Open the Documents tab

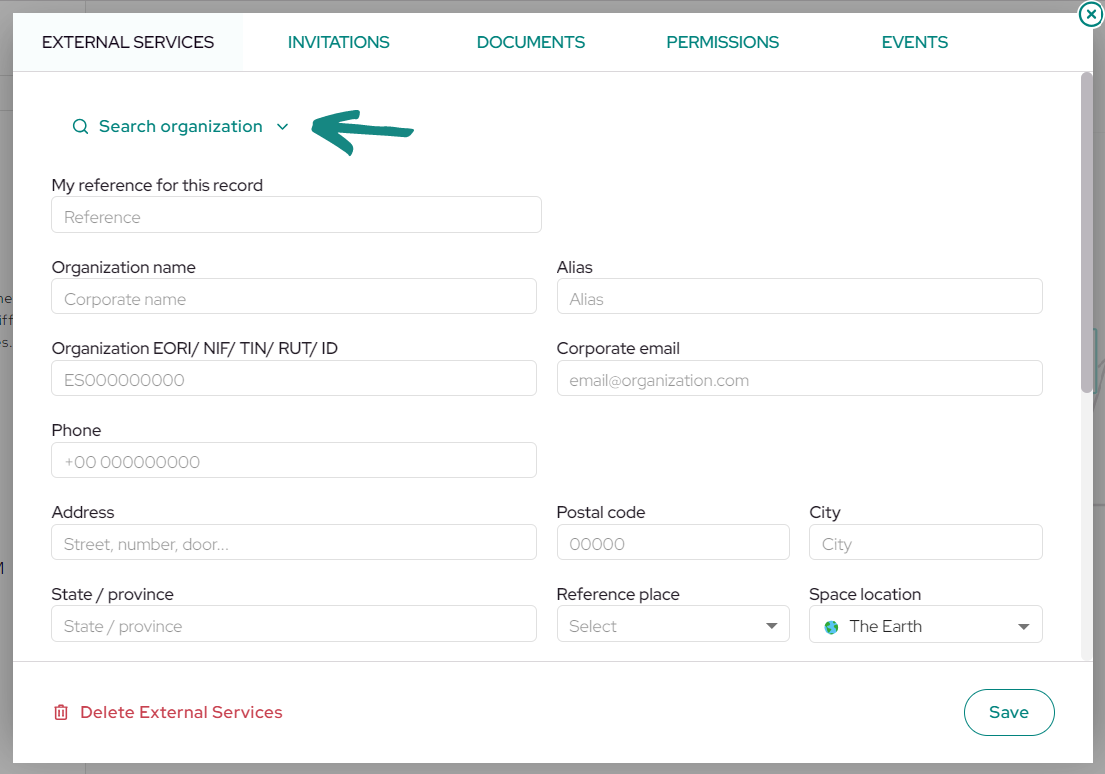[531, 42]
